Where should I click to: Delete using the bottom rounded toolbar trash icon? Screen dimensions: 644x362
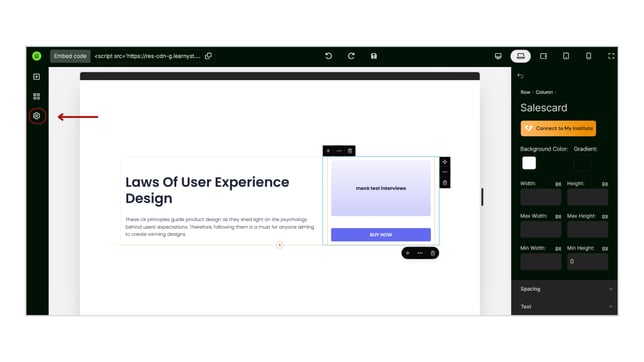click(432, 253)
